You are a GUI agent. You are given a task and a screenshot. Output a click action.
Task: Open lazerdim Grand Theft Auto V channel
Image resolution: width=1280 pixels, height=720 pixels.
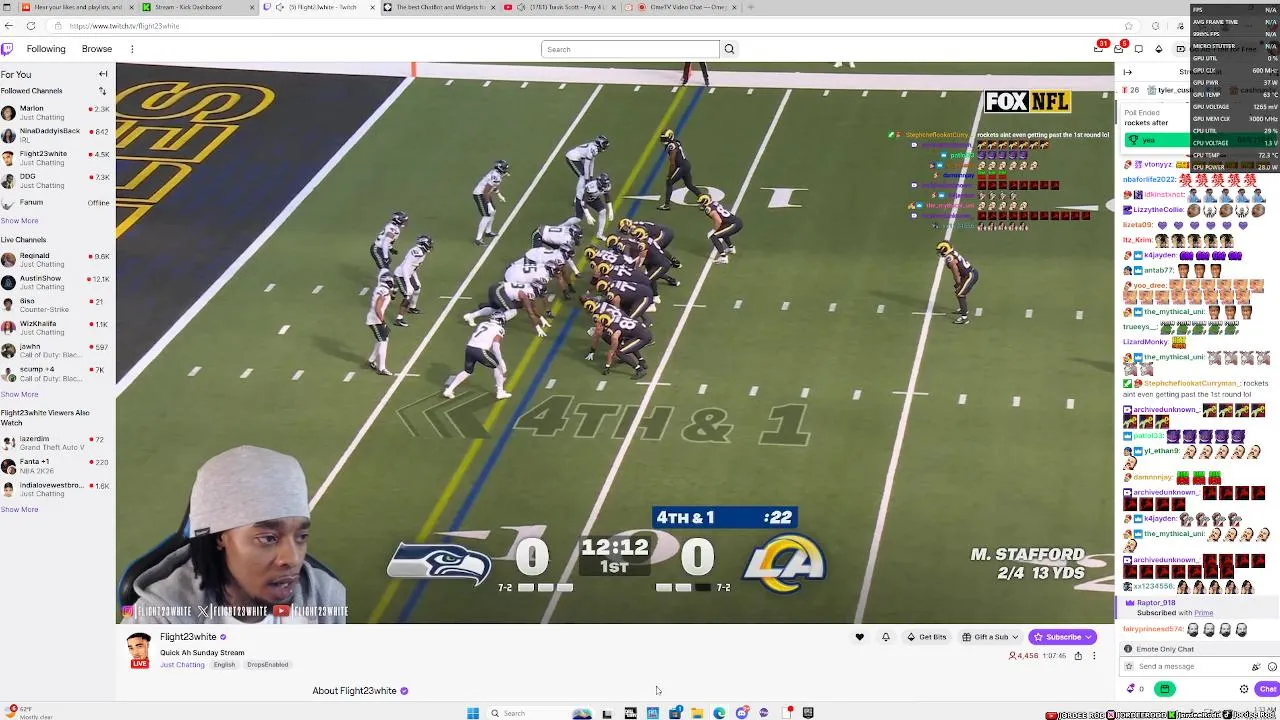point(55,443)
